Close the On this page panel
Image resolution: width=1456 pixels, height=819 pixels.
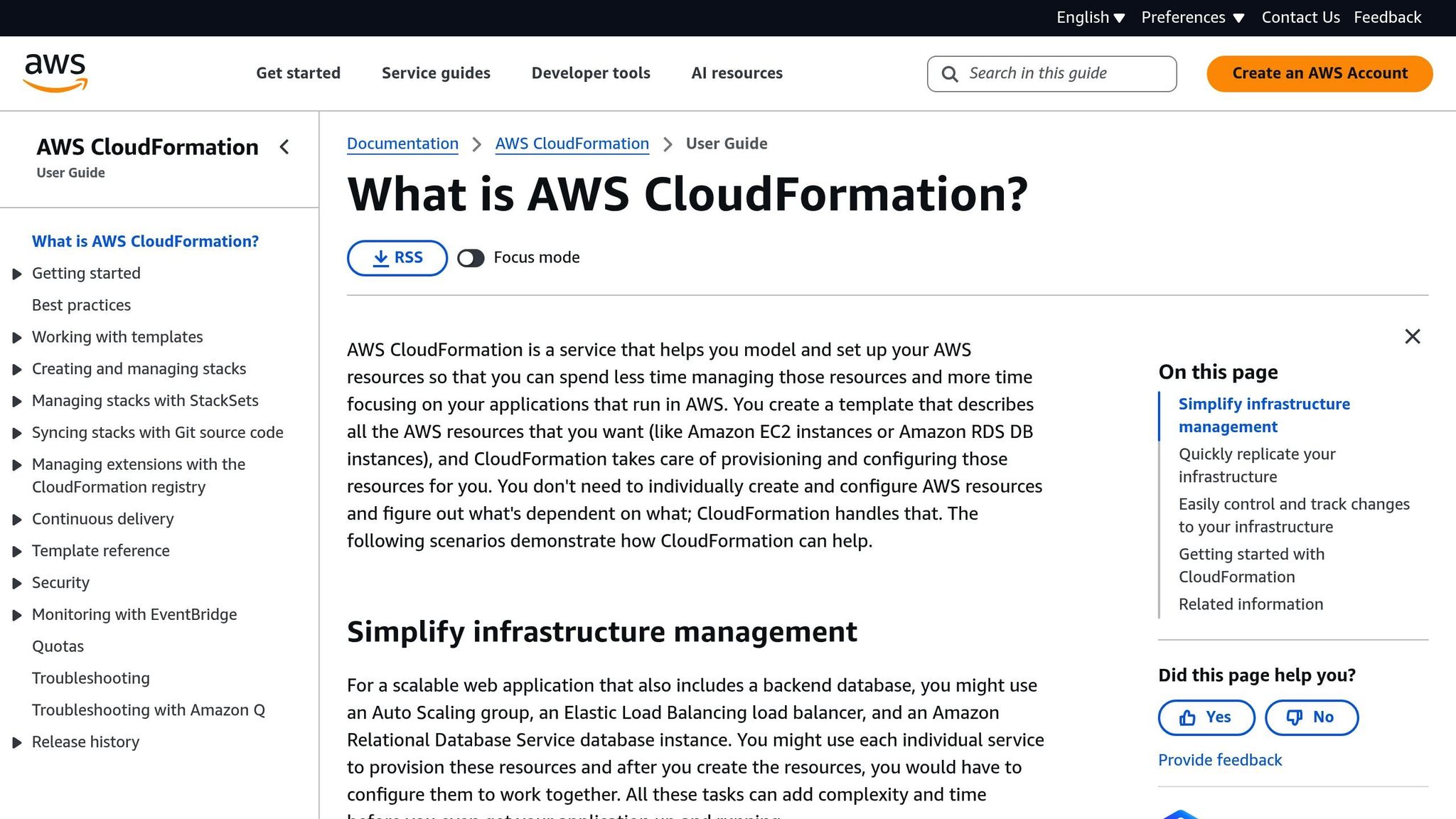(1412, 336)
